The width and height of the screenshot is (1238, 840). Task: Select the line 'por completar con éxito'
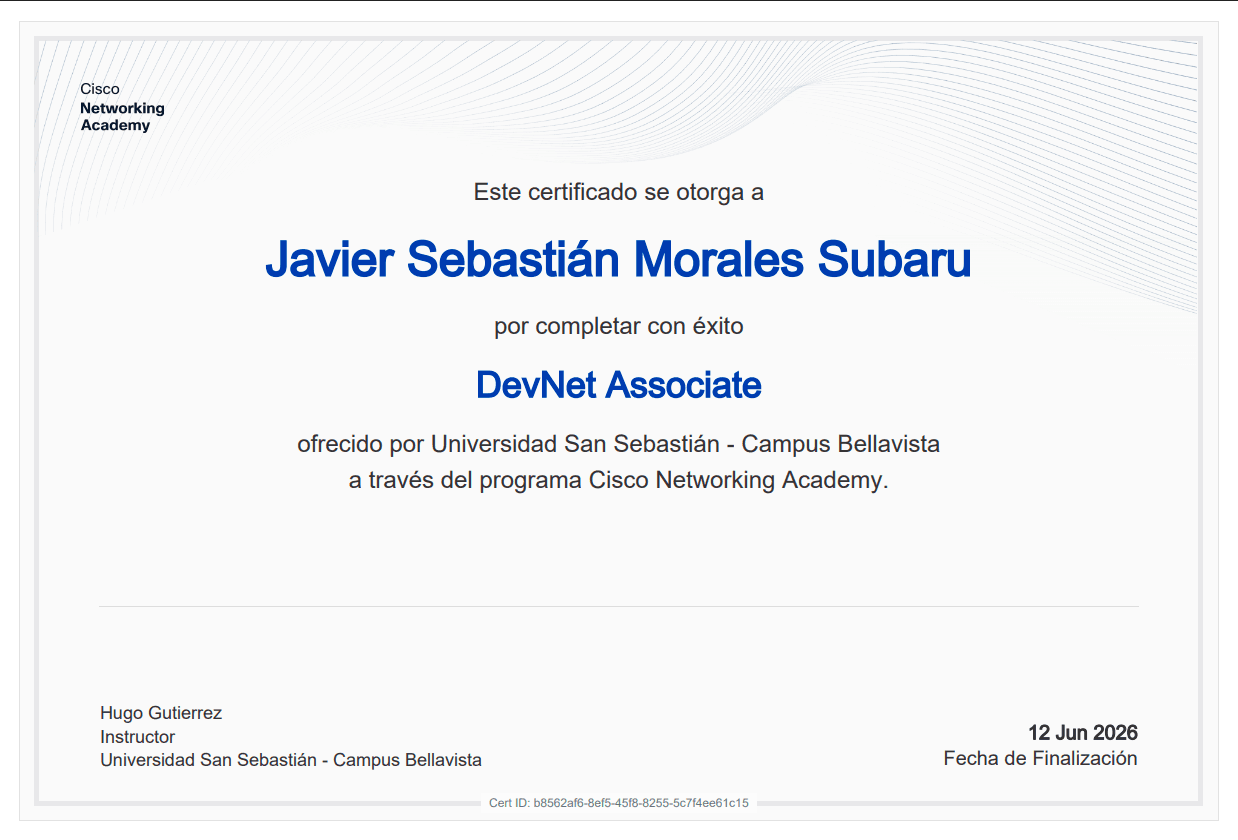(619, 326)
